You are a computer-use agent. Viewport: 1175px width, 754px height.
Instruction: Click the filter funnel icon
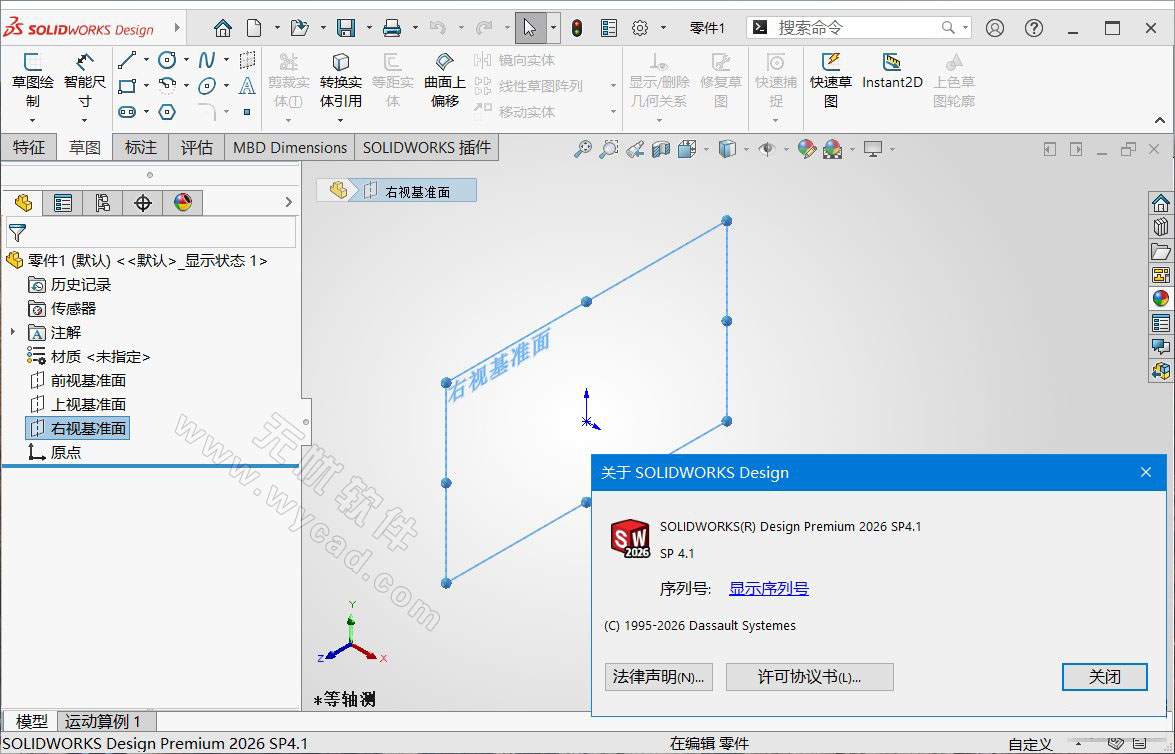click(x=17, y=233)
